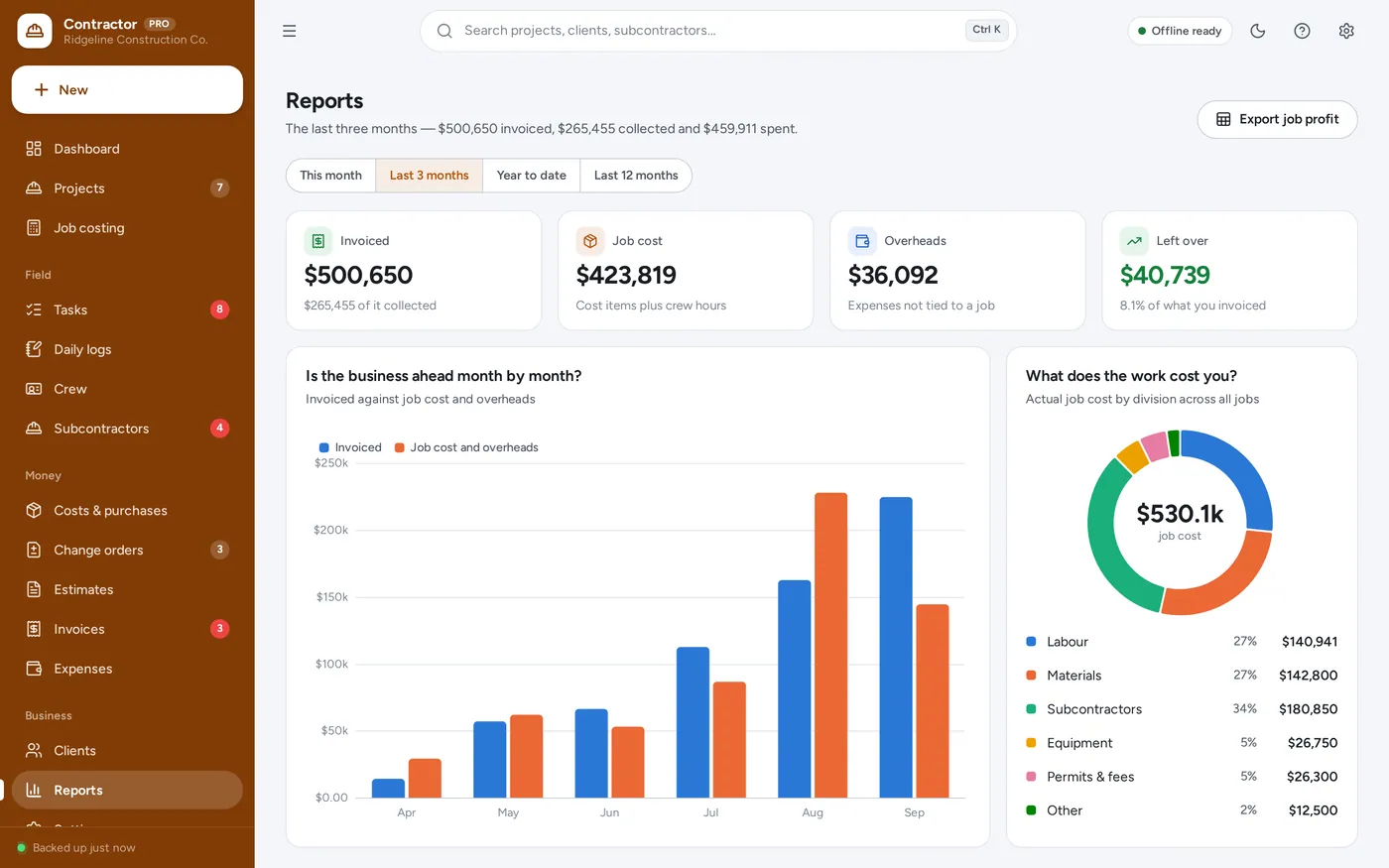Switch to Last 12 months tab
The height and width of the screenshot is (868, 1389).
[x=636, y=176]
